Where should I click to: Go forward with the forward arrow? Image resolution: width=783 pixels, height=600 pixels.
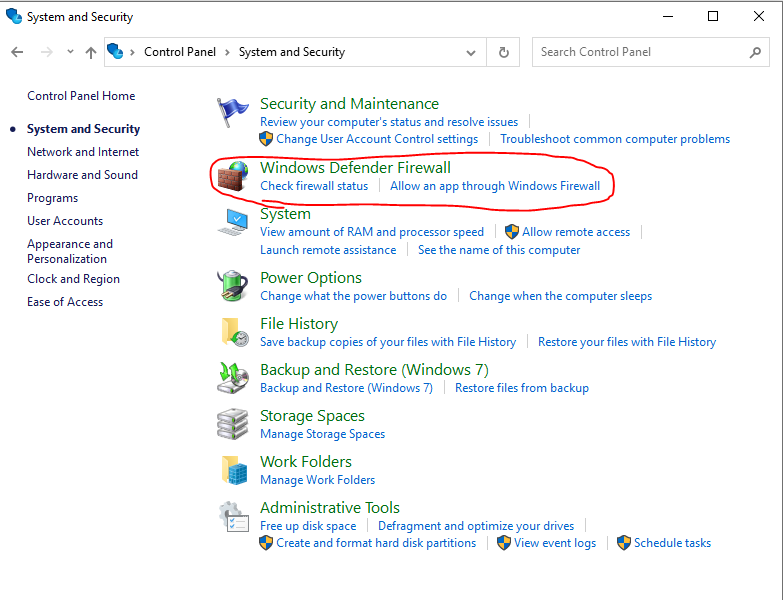coord(46,52)
